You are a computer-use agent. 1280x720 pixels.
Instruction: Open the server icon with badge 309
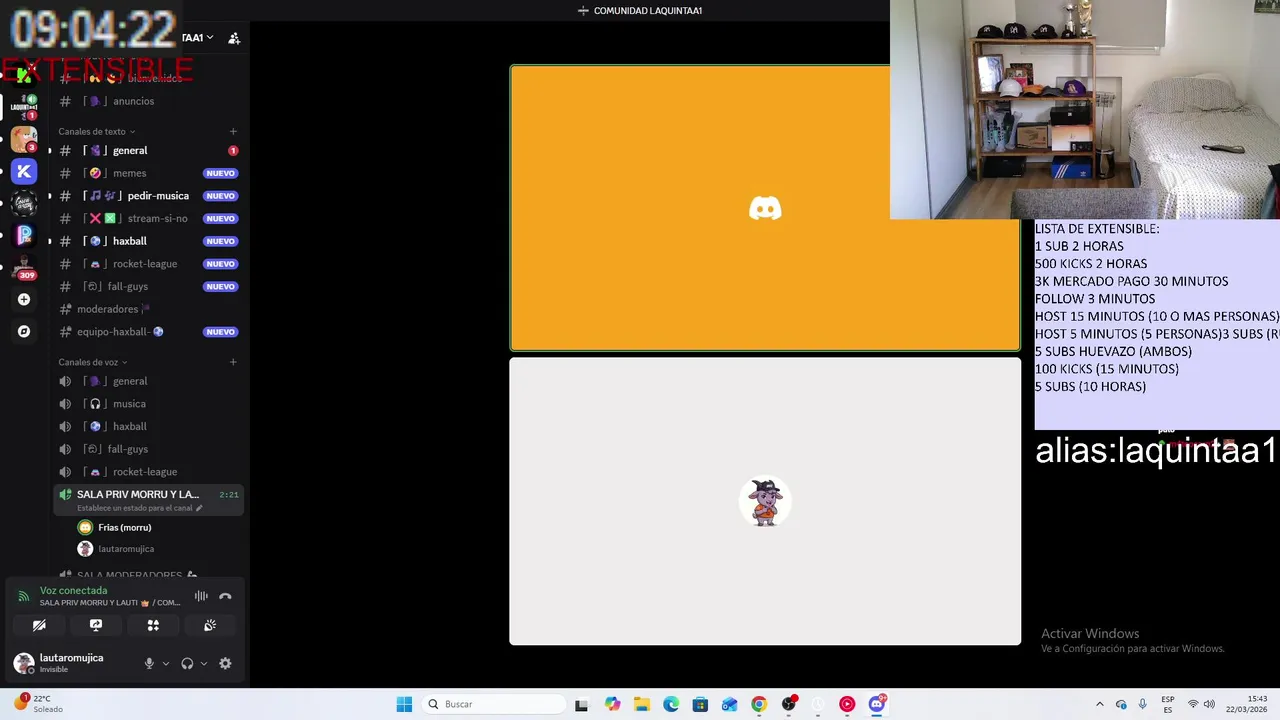click(24, 267)
